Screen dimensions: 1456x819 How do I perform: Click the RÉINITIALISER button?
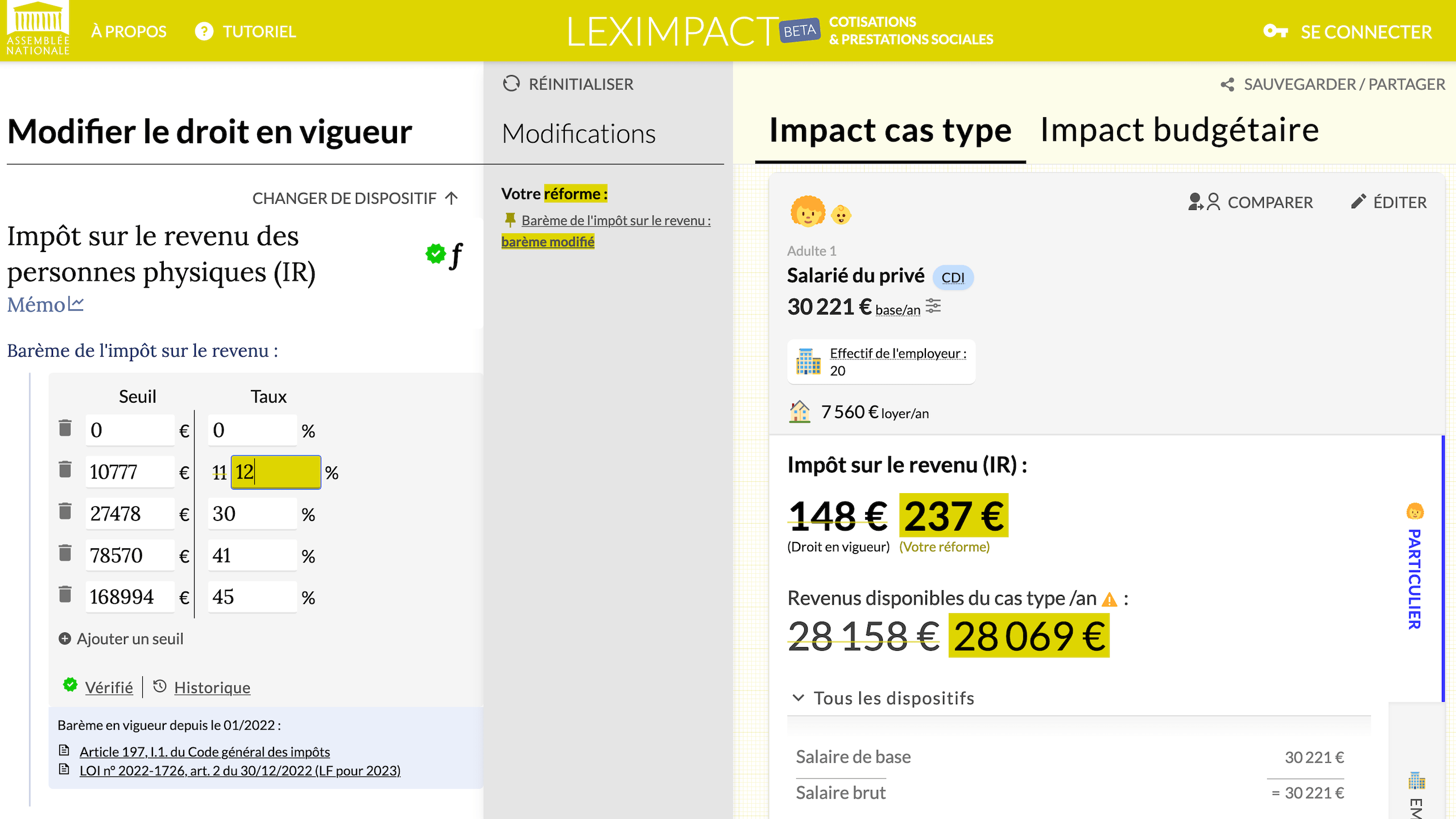click(x=568, y=84)
